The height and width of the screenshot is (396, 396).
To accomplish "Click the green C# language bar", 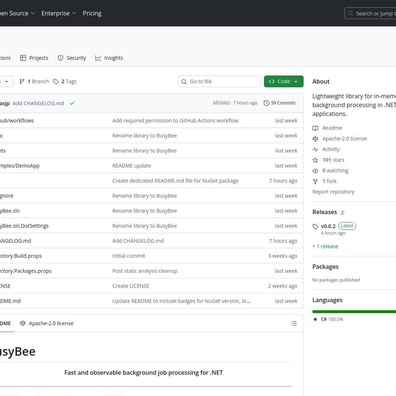I will pos(354,312).
